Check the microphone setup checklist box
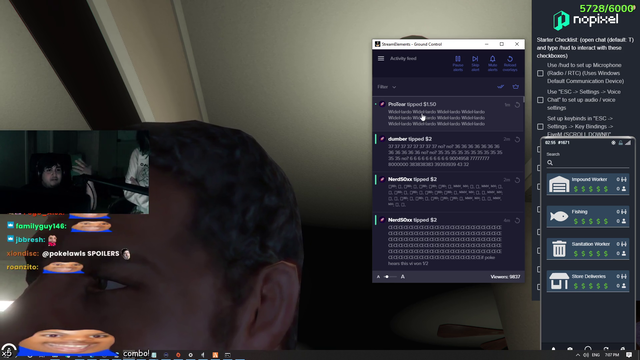 tap(540, 73)
